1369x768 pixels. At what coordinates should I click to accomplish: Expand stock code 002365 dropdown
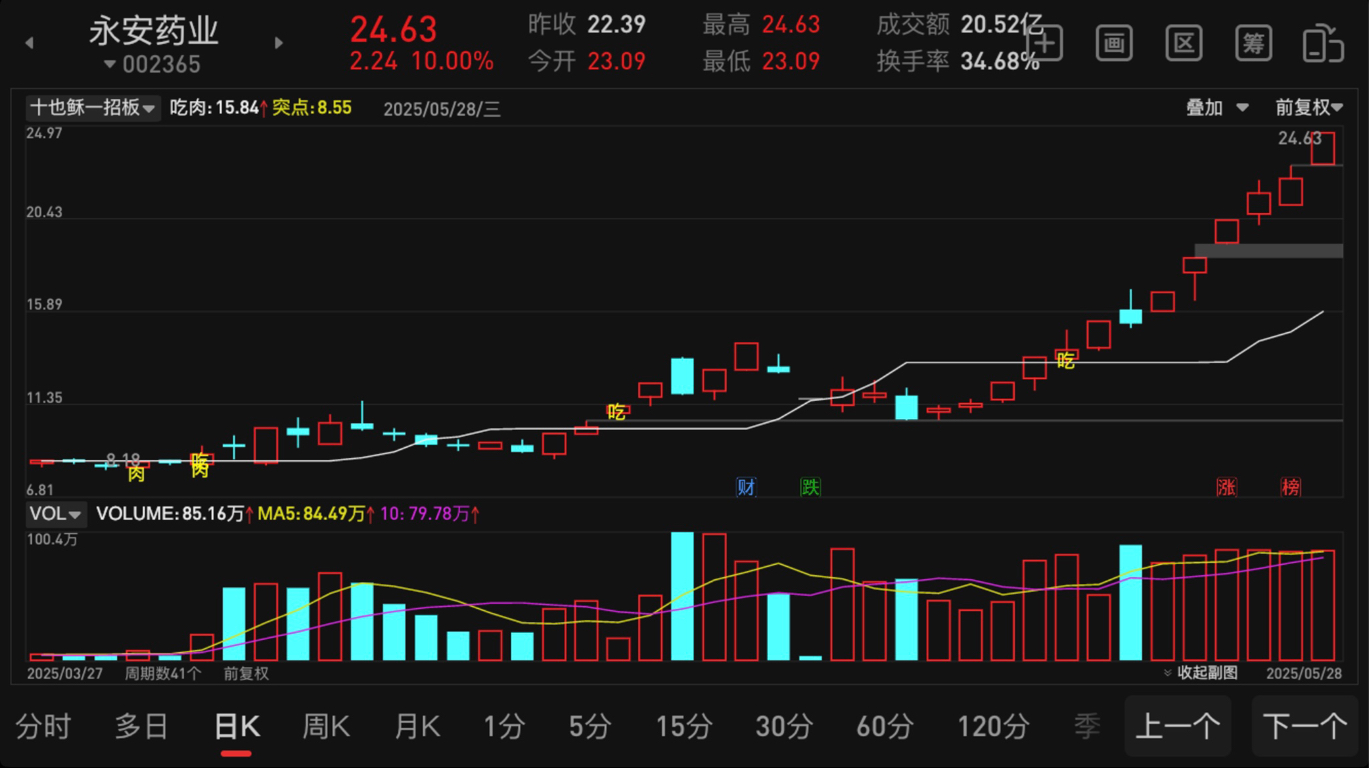pos(153,65)
